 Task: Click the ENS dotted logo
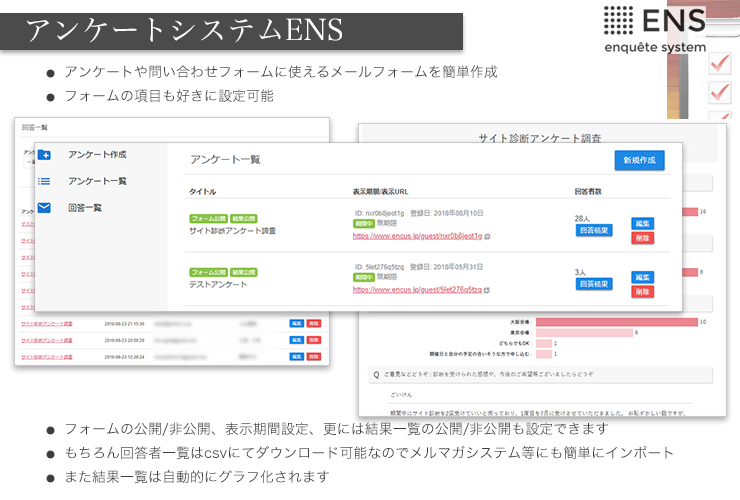(x=618, y=20)
